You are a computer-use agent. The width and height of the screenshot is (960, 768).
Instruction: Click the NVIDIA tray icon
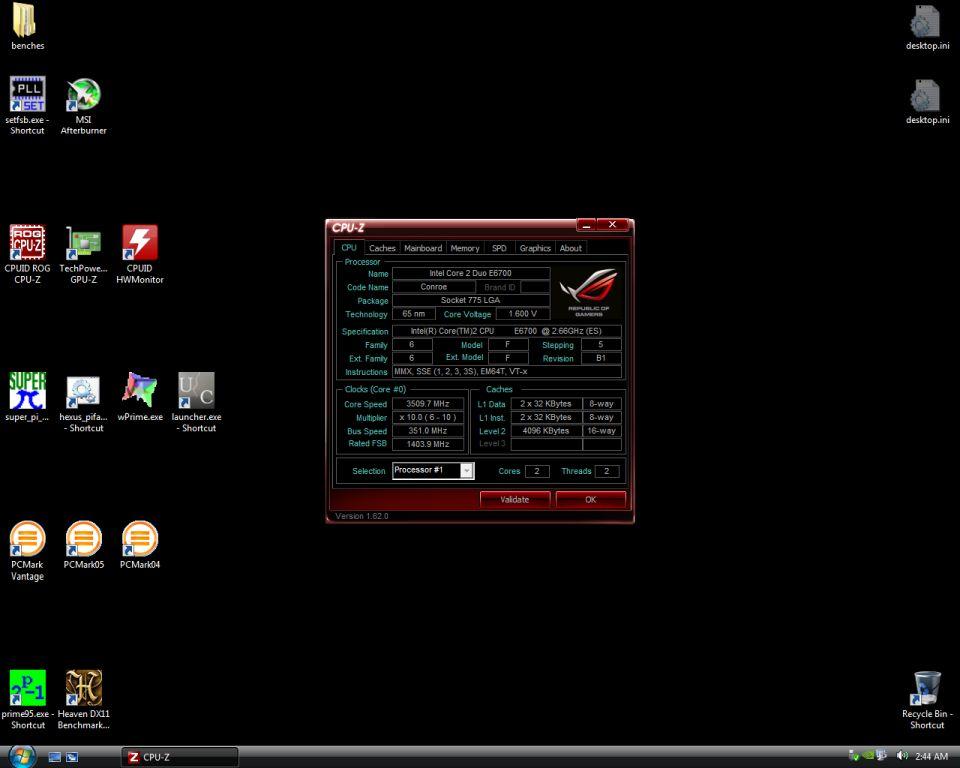868,756
